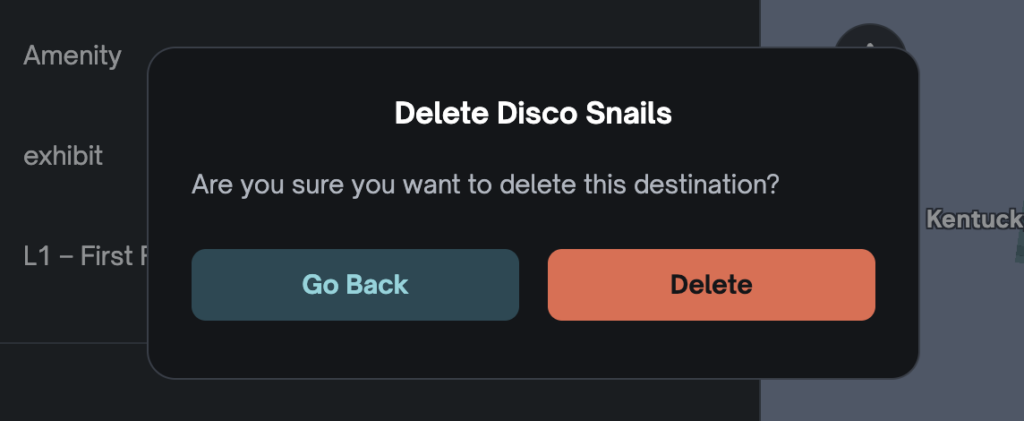1024x421 pixels.
Task: Click the teal map shape beside Kentuck
Action: [x=1019, y=240]
